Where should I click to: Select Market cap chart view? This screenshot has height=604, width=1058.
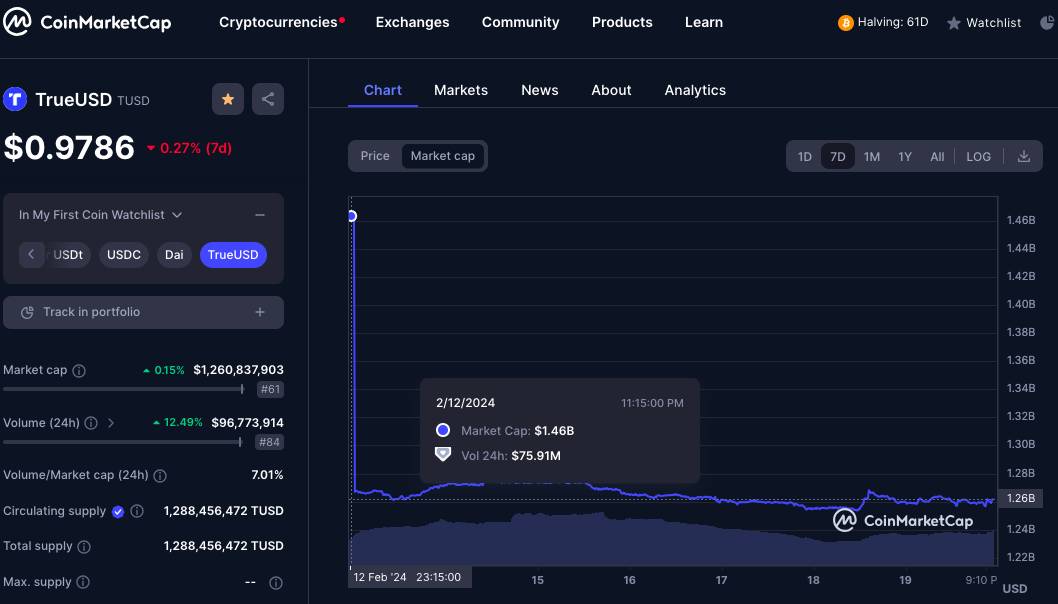(443, 156)
